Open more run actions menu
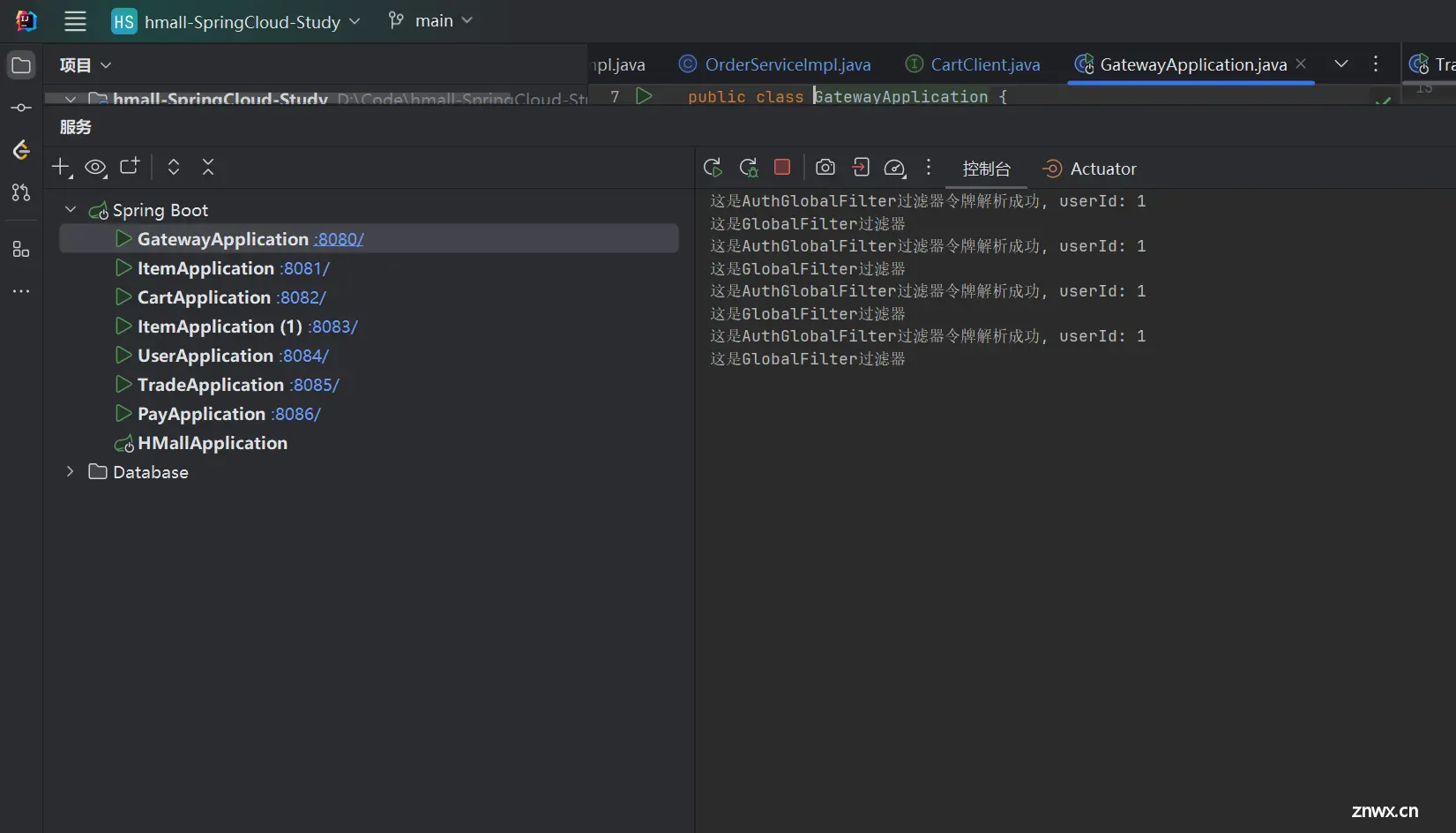Image resolution: width=1456 pixels, height=833 pixels. click(x=929, y=167)
